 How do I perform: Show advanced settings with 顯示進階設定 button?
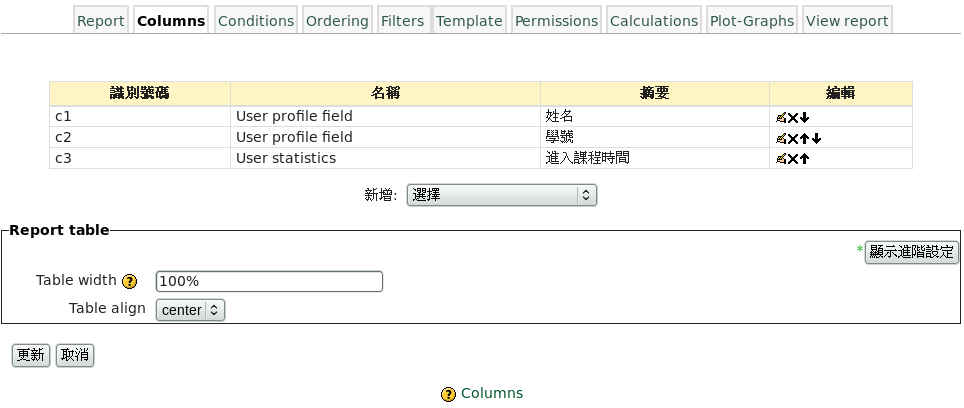(x=911, y=252)
